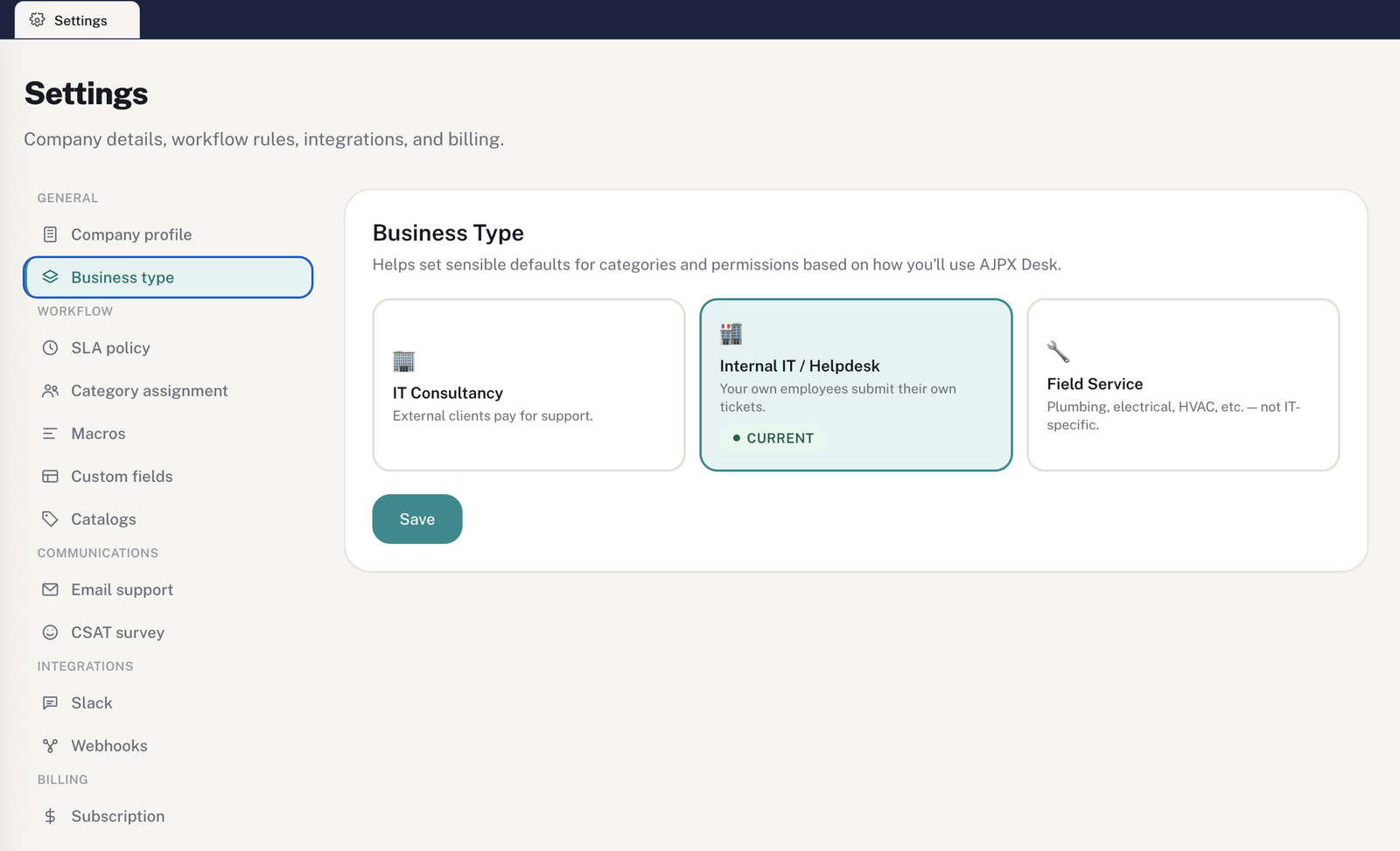1400x851 pixels.
Task: Open the Slack integration page
Action: (x=168, y=703)
